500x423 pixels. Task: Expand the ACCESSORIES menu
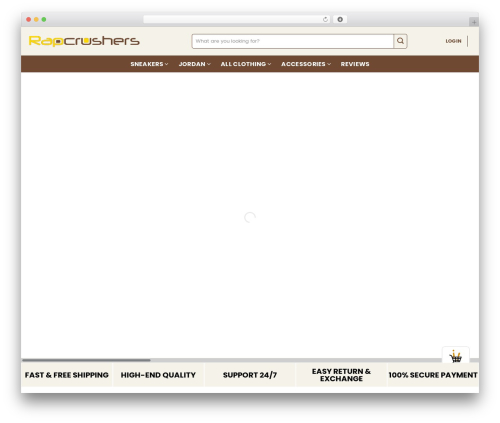tap(306, 64)
